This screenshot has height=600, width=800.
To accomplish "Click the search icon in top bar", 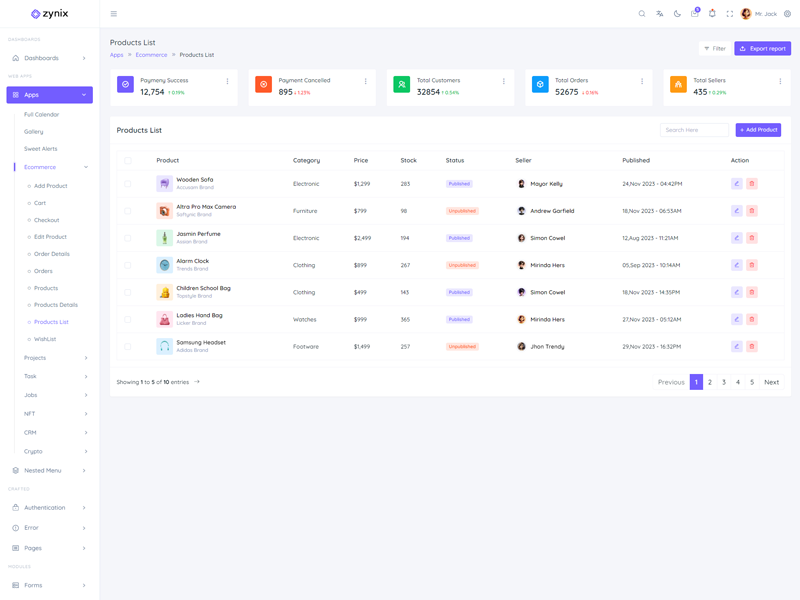I will (642, 14).
